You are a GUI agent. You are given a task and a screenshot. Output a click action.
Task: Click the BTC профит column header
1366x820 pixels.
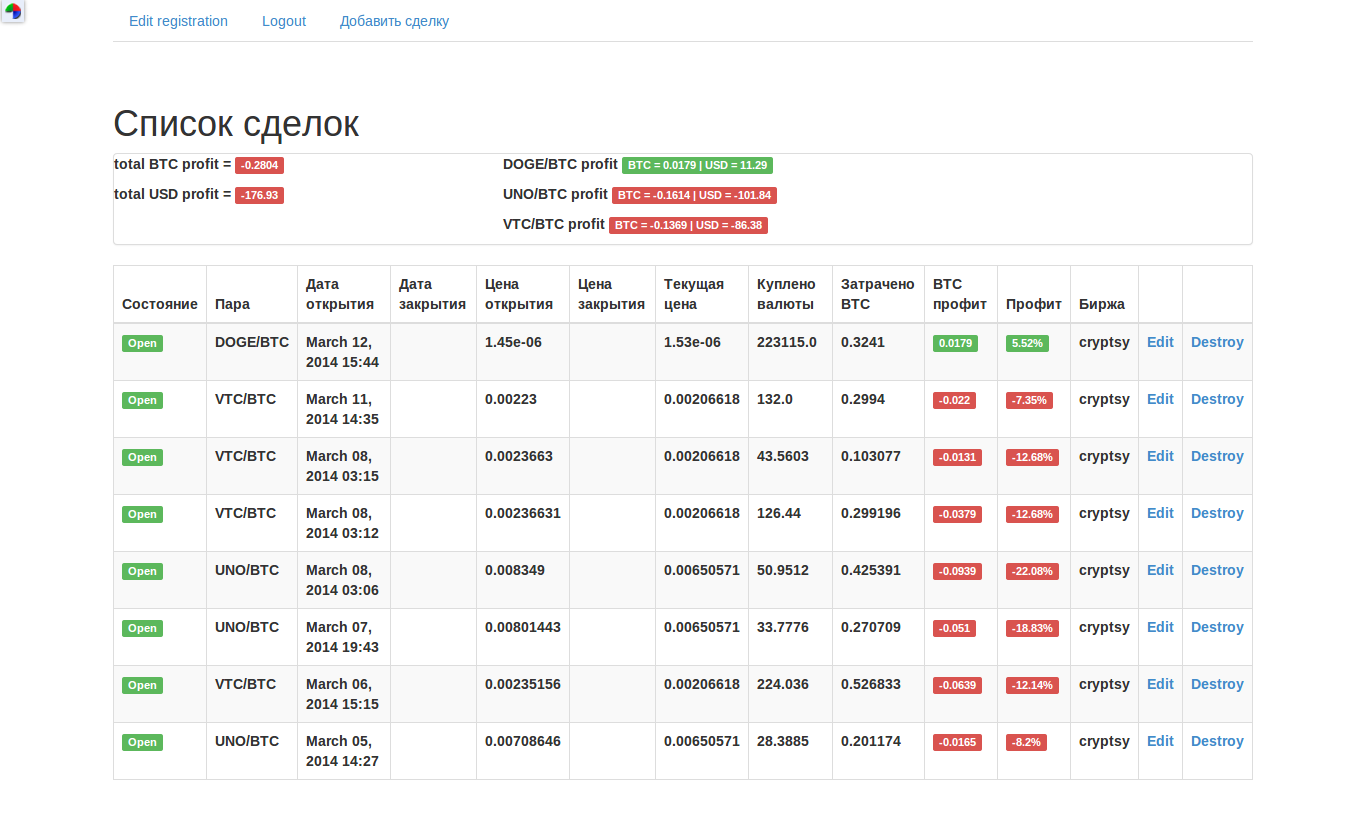point(960,294)
